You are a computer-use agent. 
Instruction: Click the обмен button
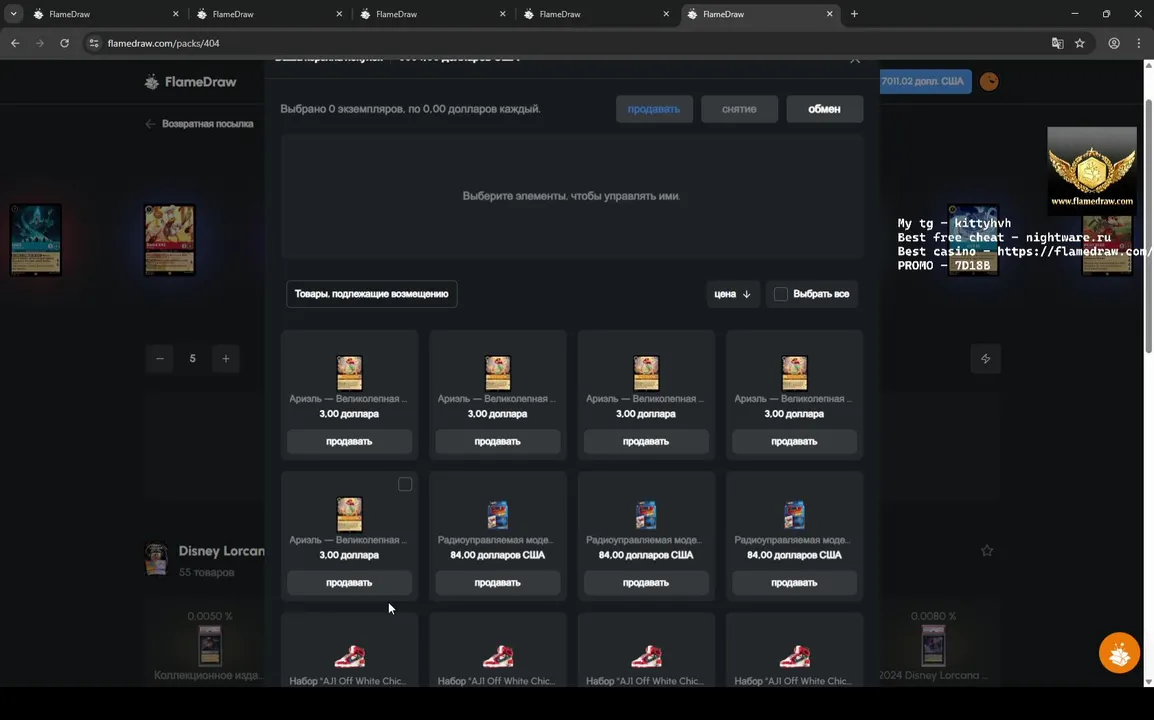(x=824, y=109)
